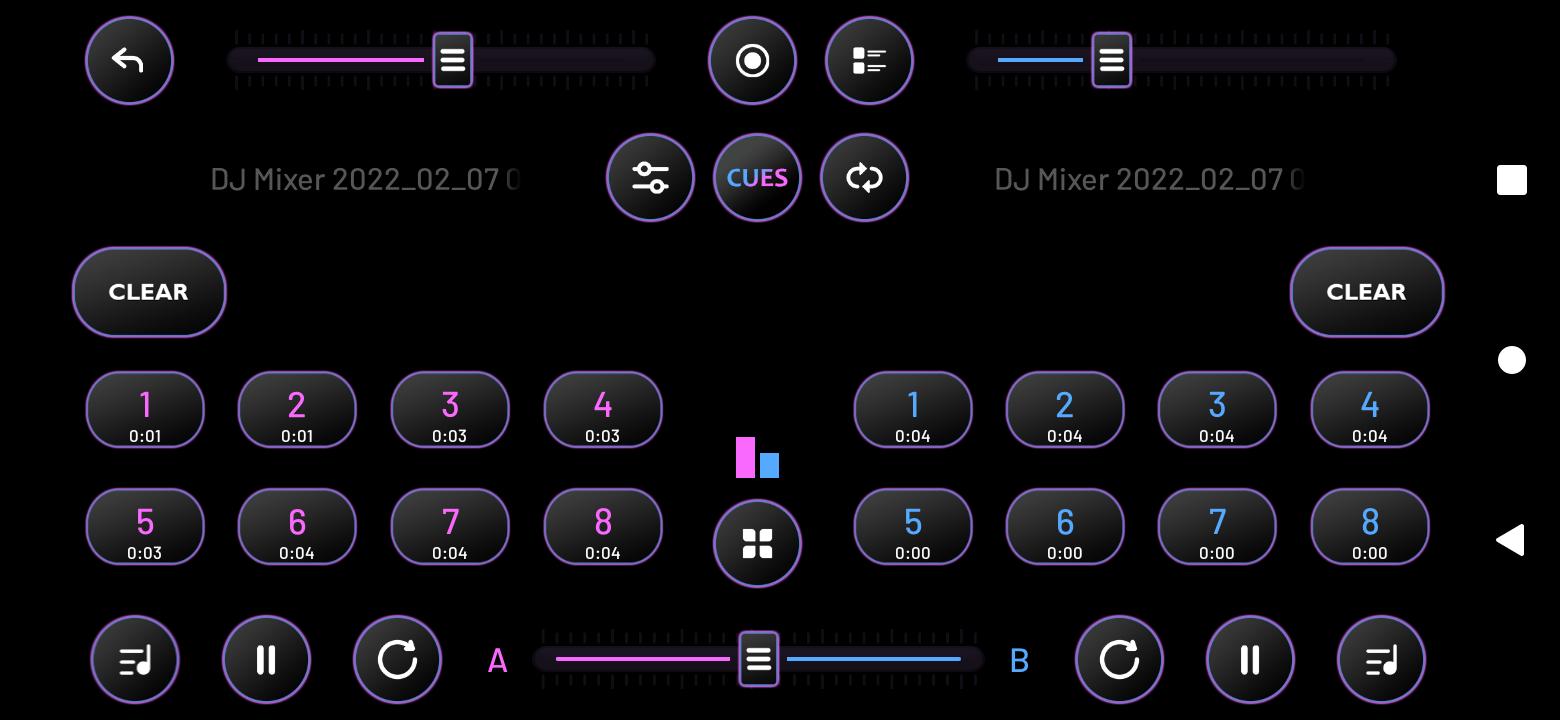Viewport: 1560px width, 720px height.
Task: Select the CUES tab button
Action: (757, 177)
